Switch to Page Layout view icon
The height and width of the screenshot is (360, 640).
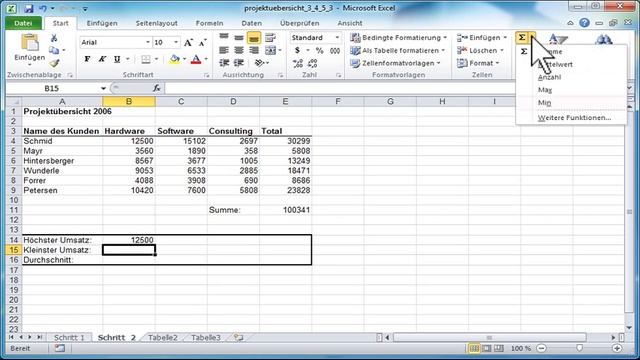point(487,349)
